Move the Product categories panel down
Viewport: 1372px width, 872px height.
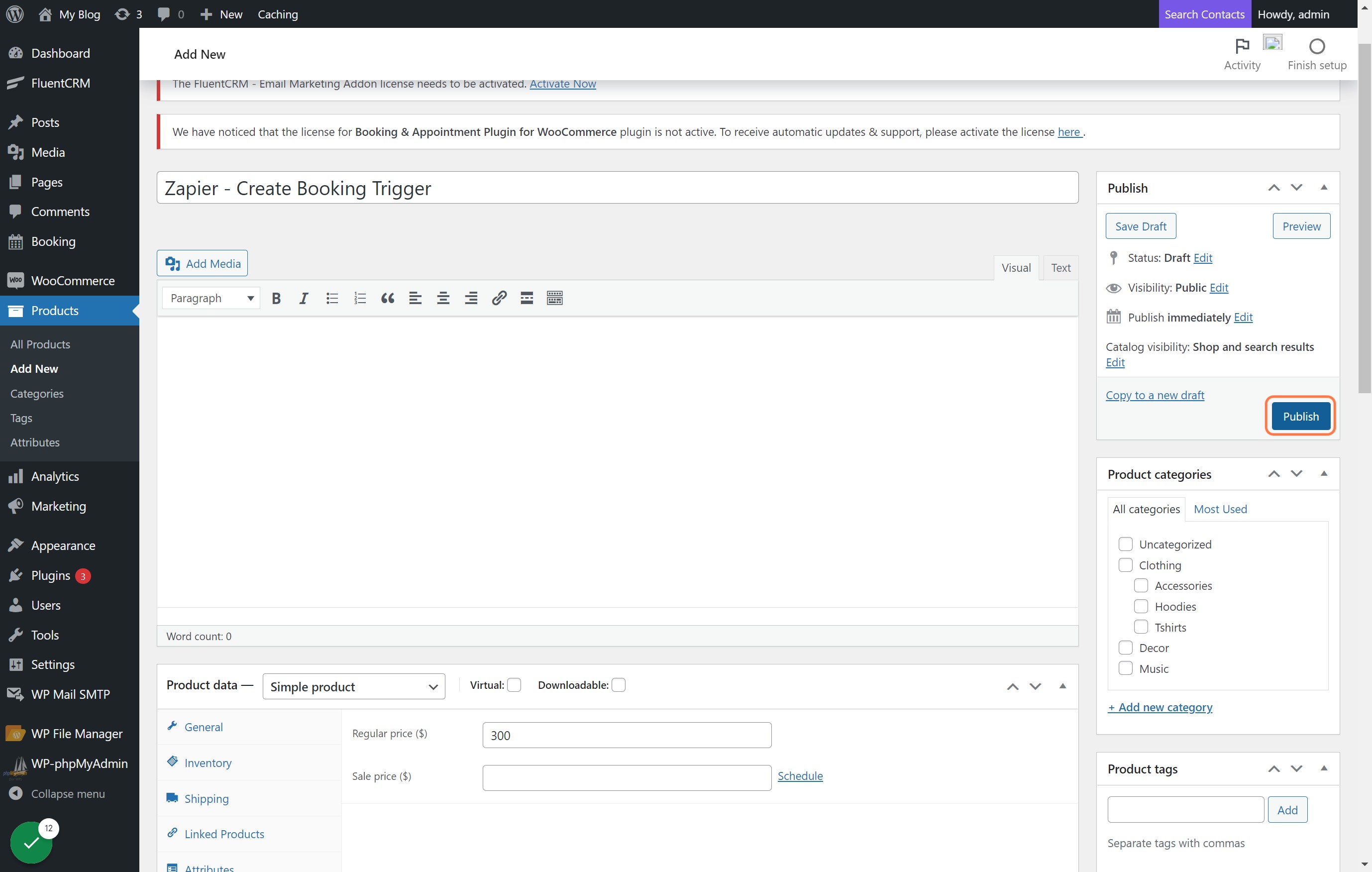coord(1296,474)
